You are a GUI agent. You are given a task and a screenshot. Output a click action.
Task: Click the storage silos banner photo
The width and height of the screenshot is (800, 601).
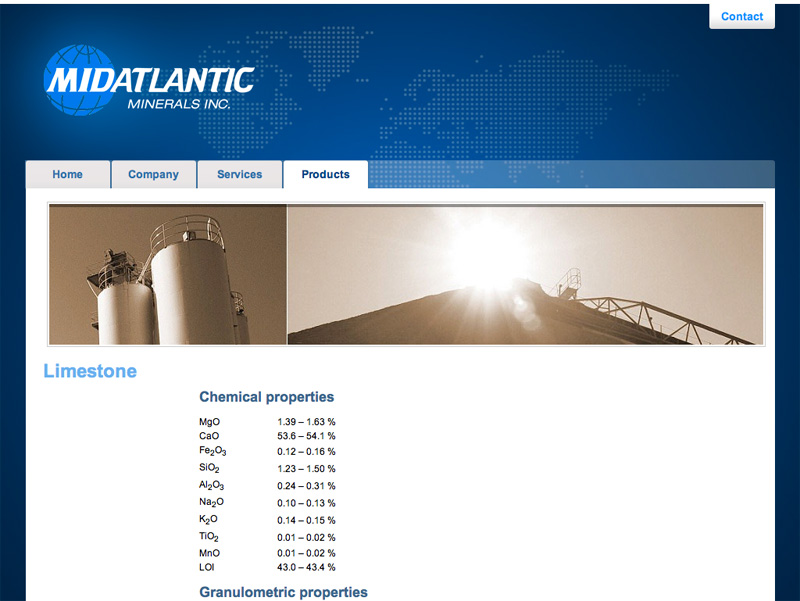click(168, 275)
